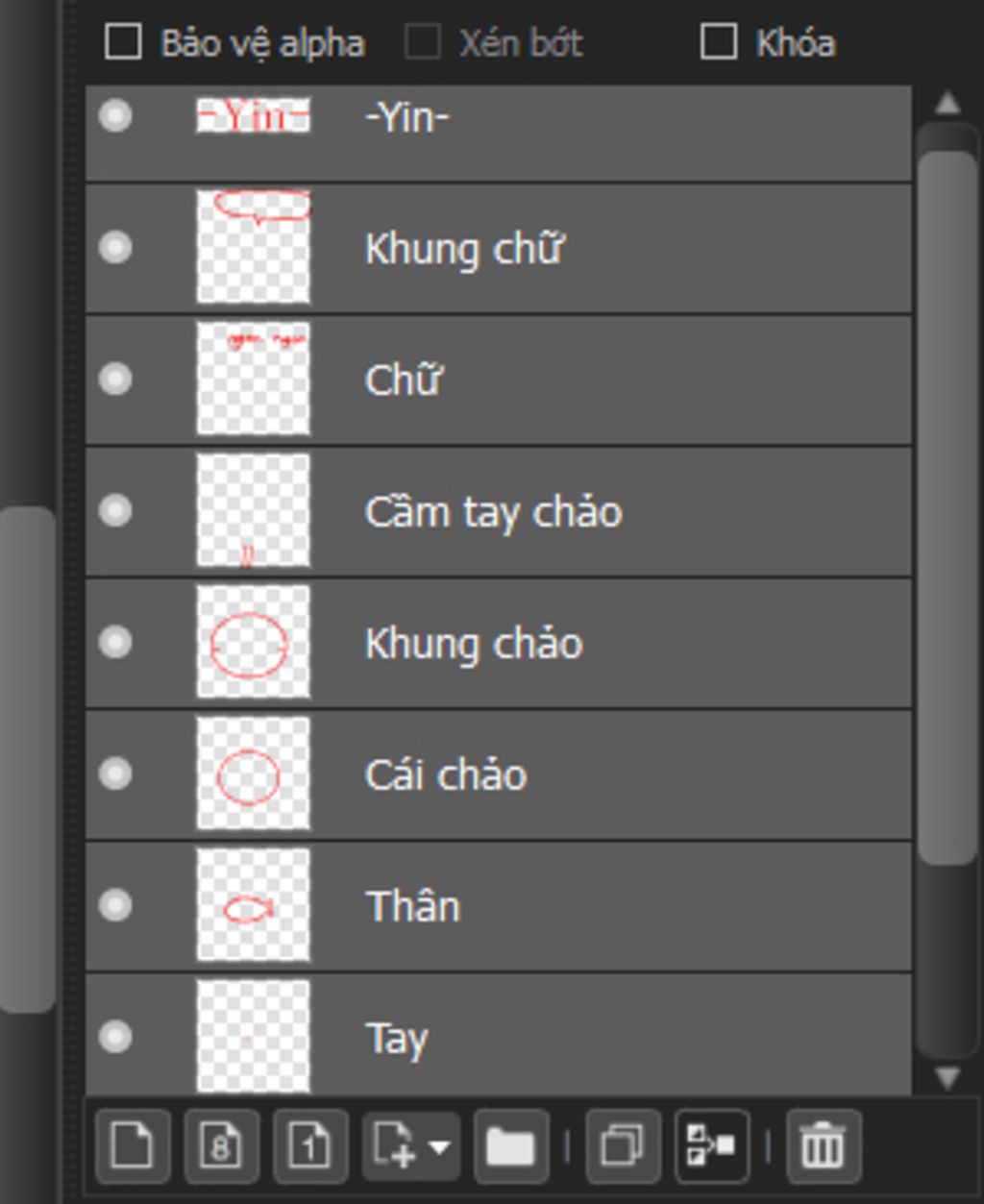This screenshot has height=1204, width=984.
Task: Tick the Khóa lock checkbox
Action: [719, 42]
